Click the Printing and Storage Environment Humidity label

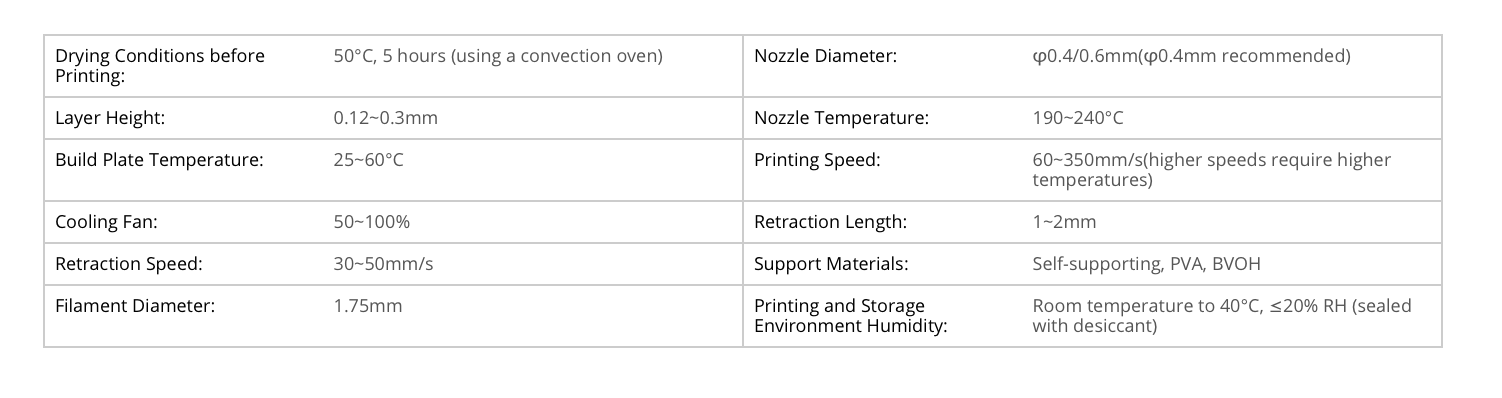(x=850, y=316)
